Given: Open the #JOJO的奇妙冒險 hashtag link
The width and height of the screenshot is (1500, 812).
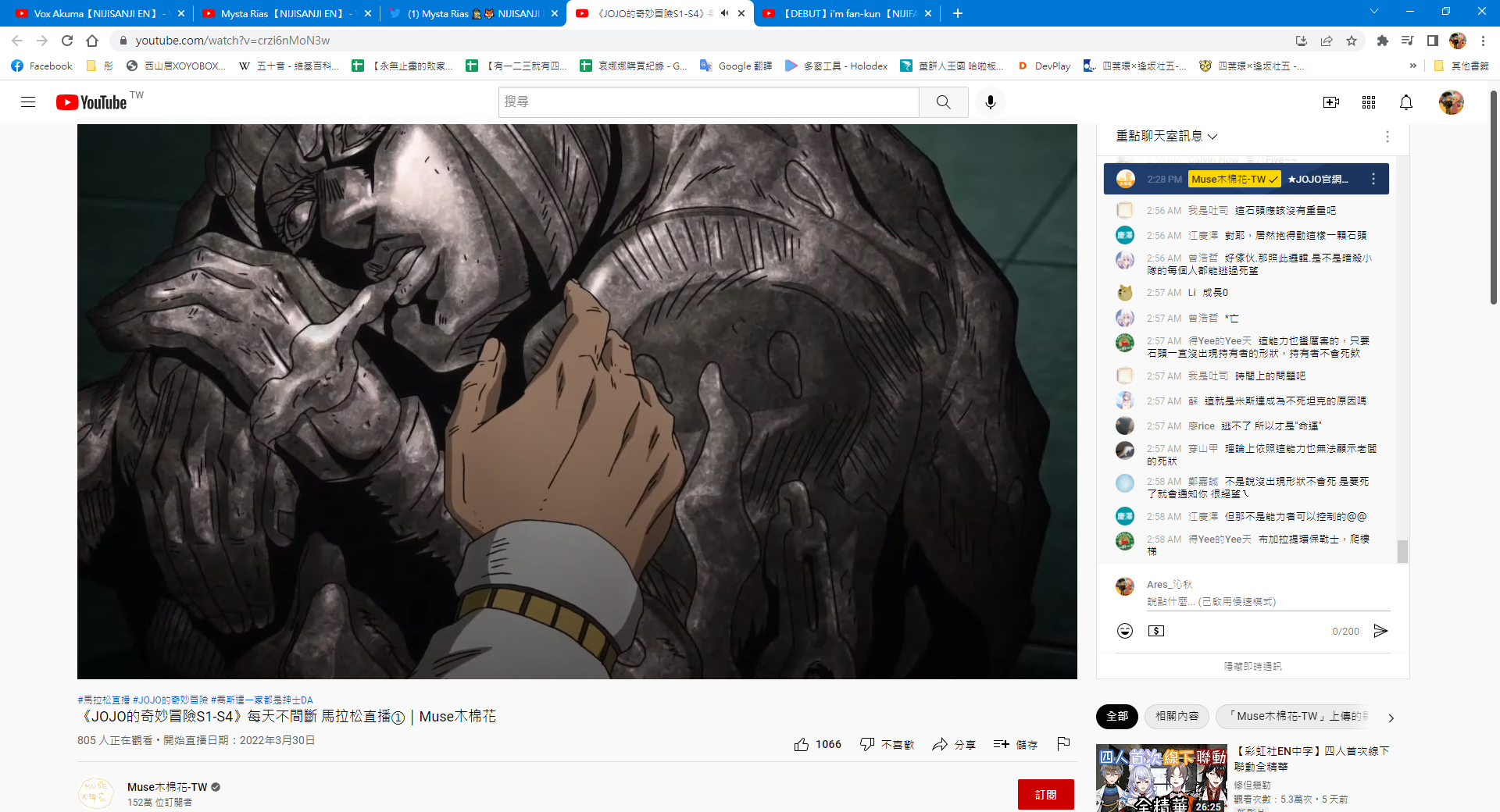Looking at the screenshot, I should pyautogui.click(x=170, y=700).
